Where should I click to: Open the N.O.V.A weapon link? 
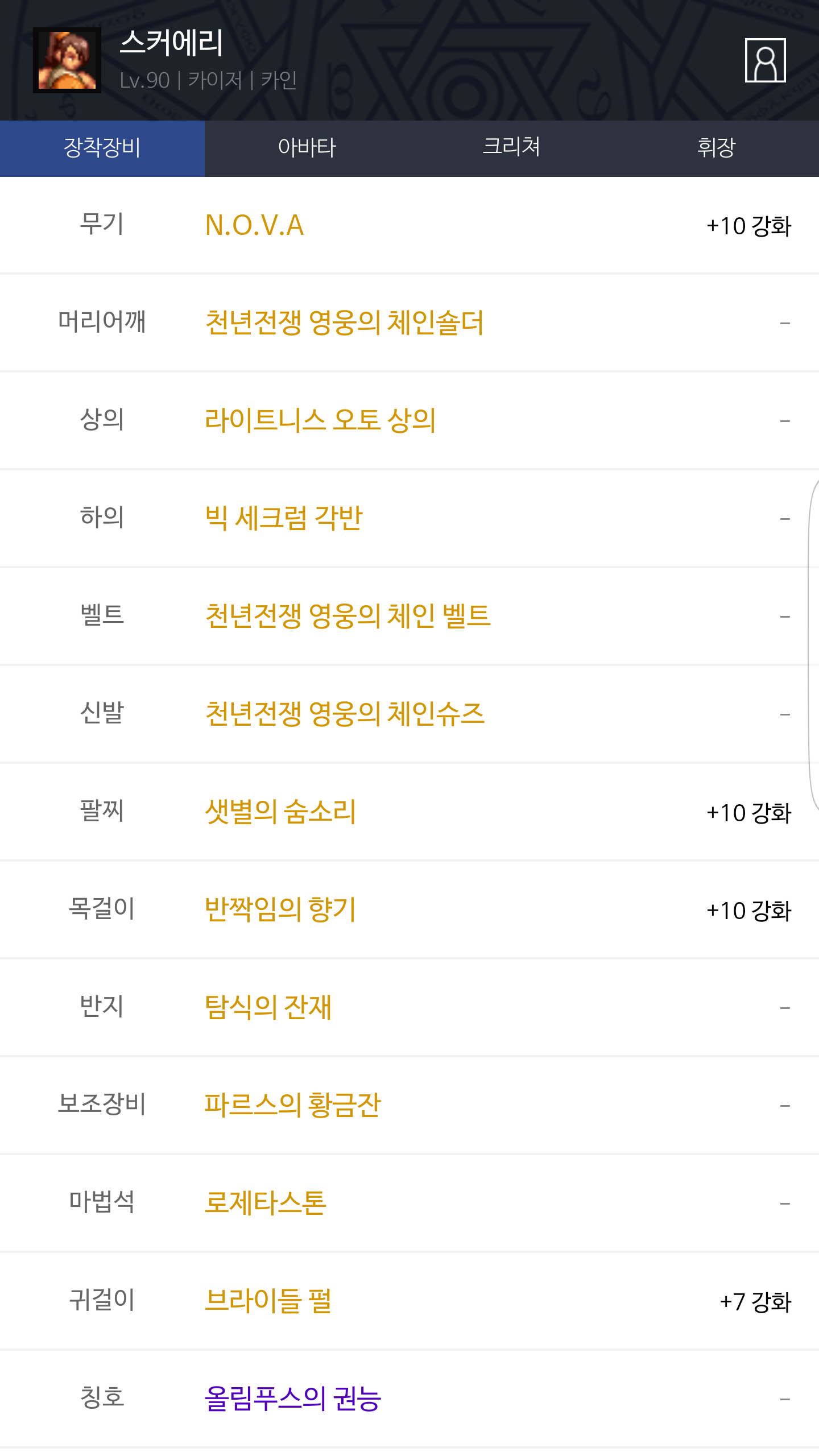click(254, 225)
